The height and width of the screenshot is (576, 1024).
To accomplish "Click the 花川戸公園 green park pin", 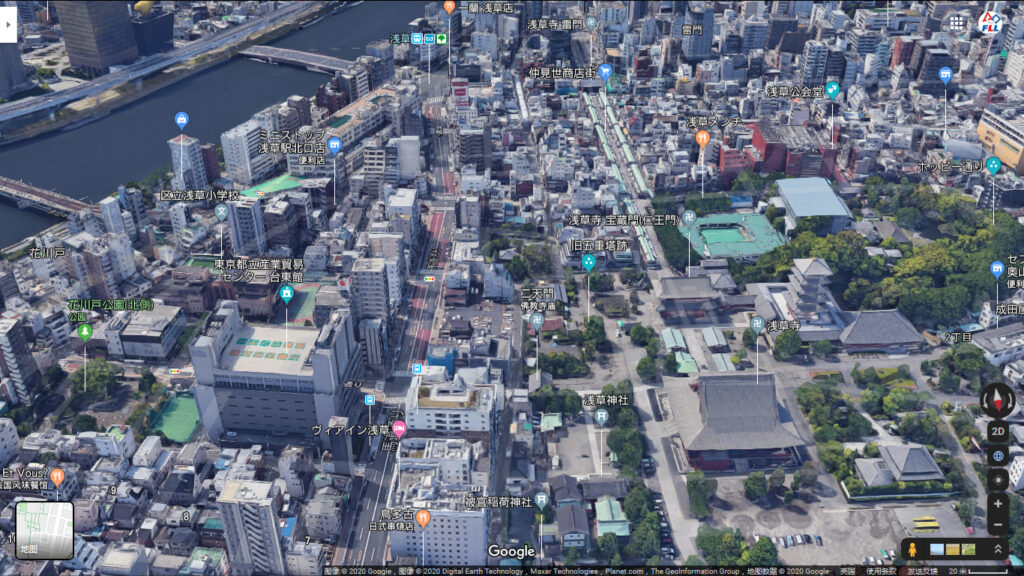I will coord(85,332).
